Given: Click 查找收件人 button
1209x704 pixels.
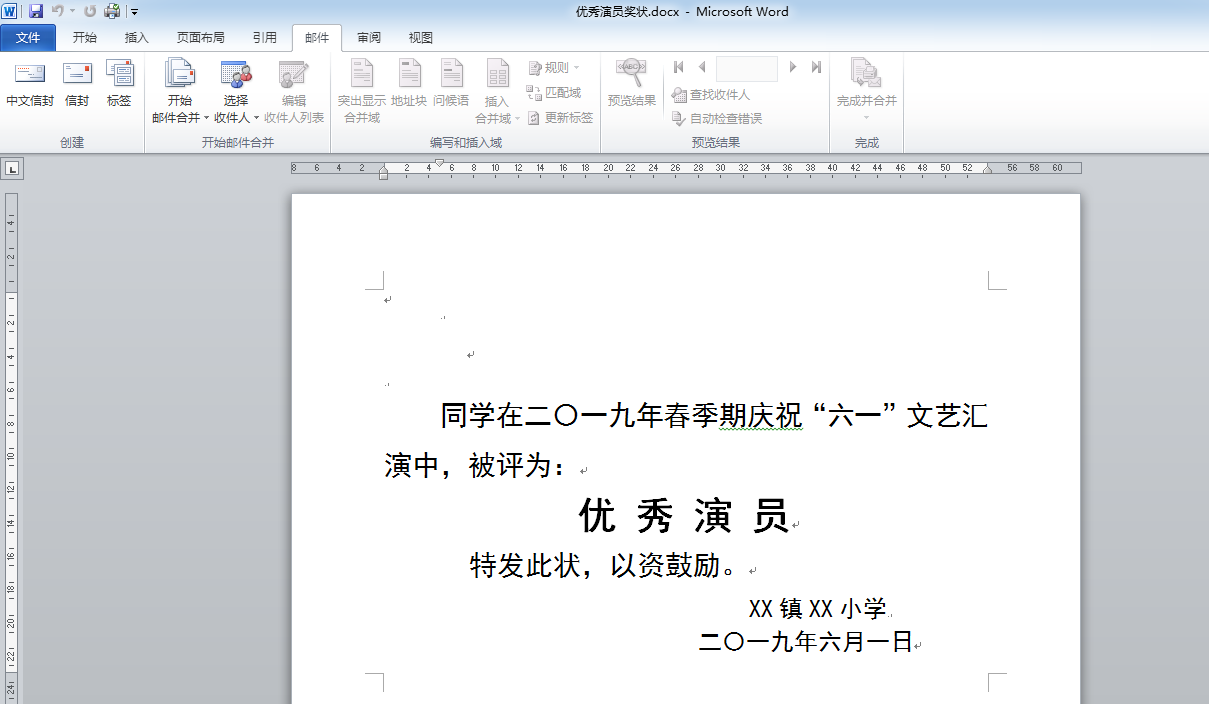Looking at the screenshot, I should pos(711,95).
